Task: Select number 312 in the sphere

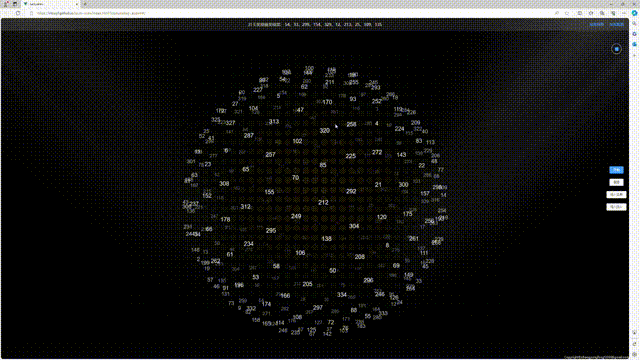Action: [x=245, y=207]
